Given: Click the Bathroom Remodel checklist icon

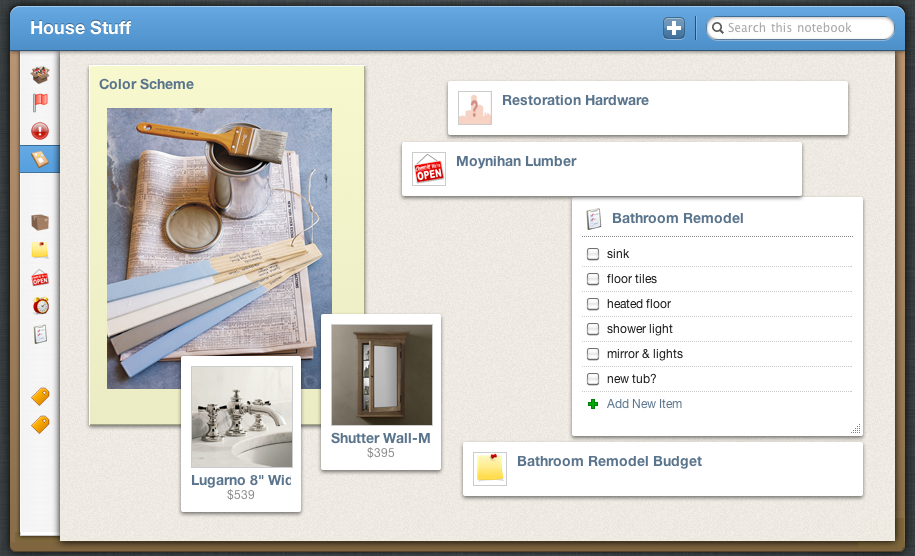Looking at the screenshot, I should [x=593, y=219].
